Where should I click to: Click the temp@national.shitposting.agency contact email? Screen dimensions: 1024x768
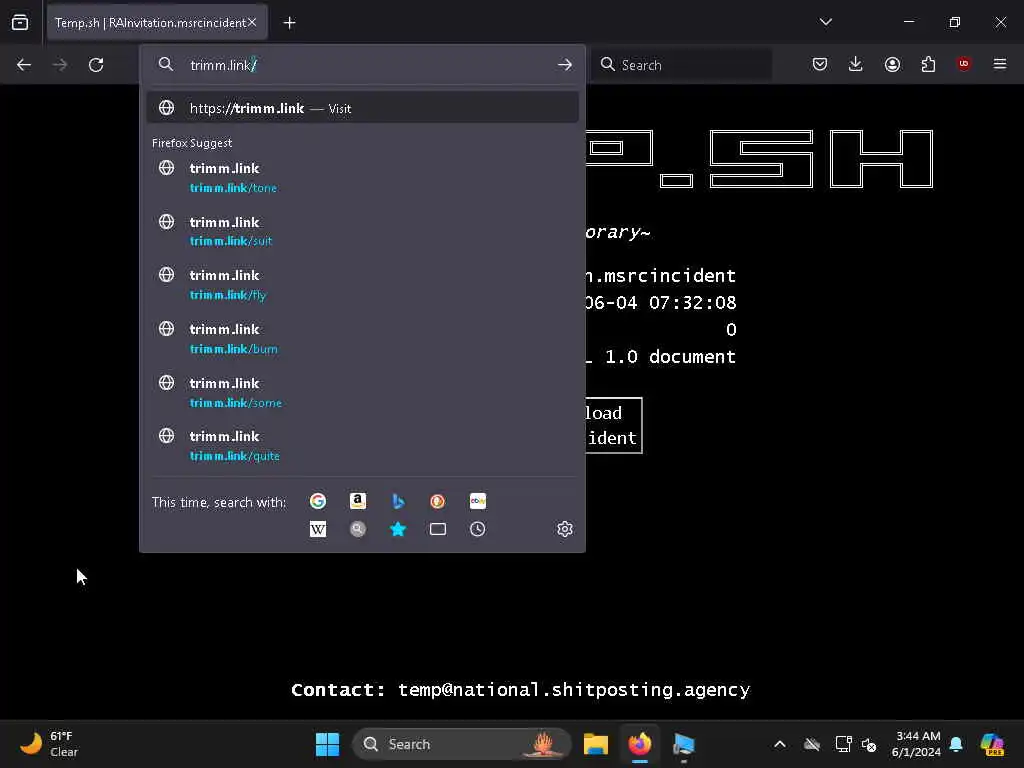574,690
